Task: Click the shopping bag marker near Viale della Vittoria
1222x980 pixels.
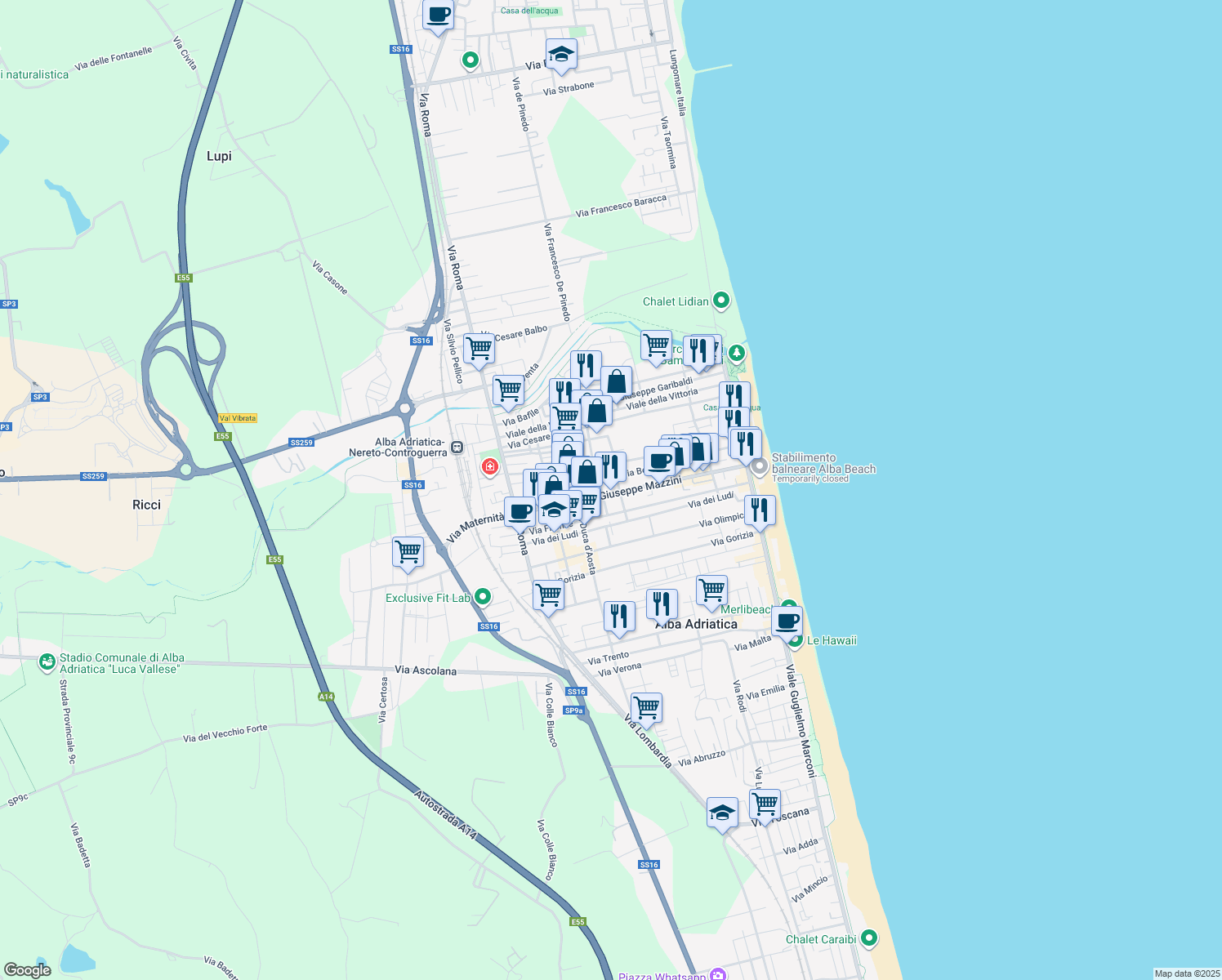Action: (x=617, y=382)
